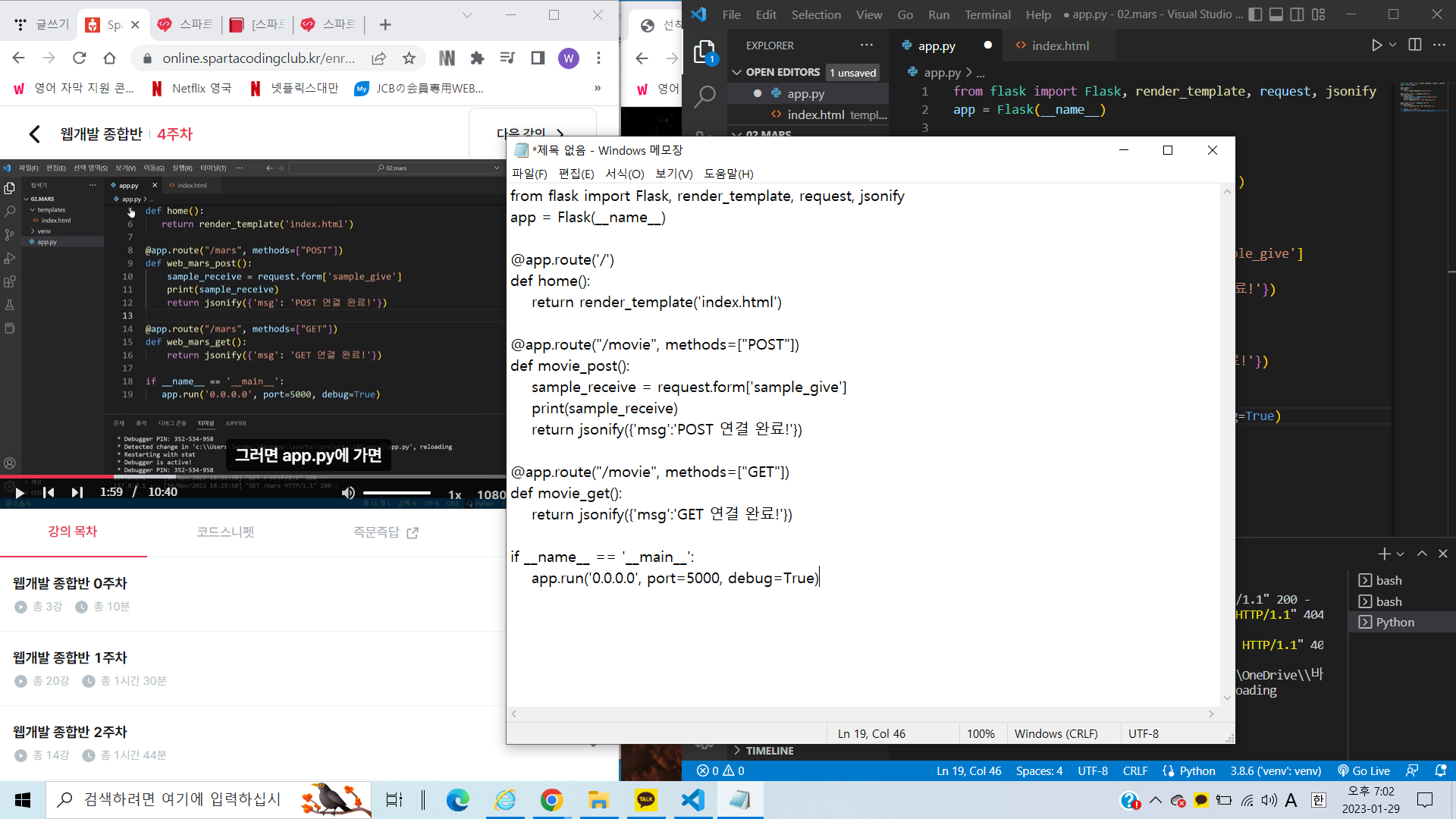
Task: Add a new terminal with the plus icon
Action: (x=1385, y=554)
